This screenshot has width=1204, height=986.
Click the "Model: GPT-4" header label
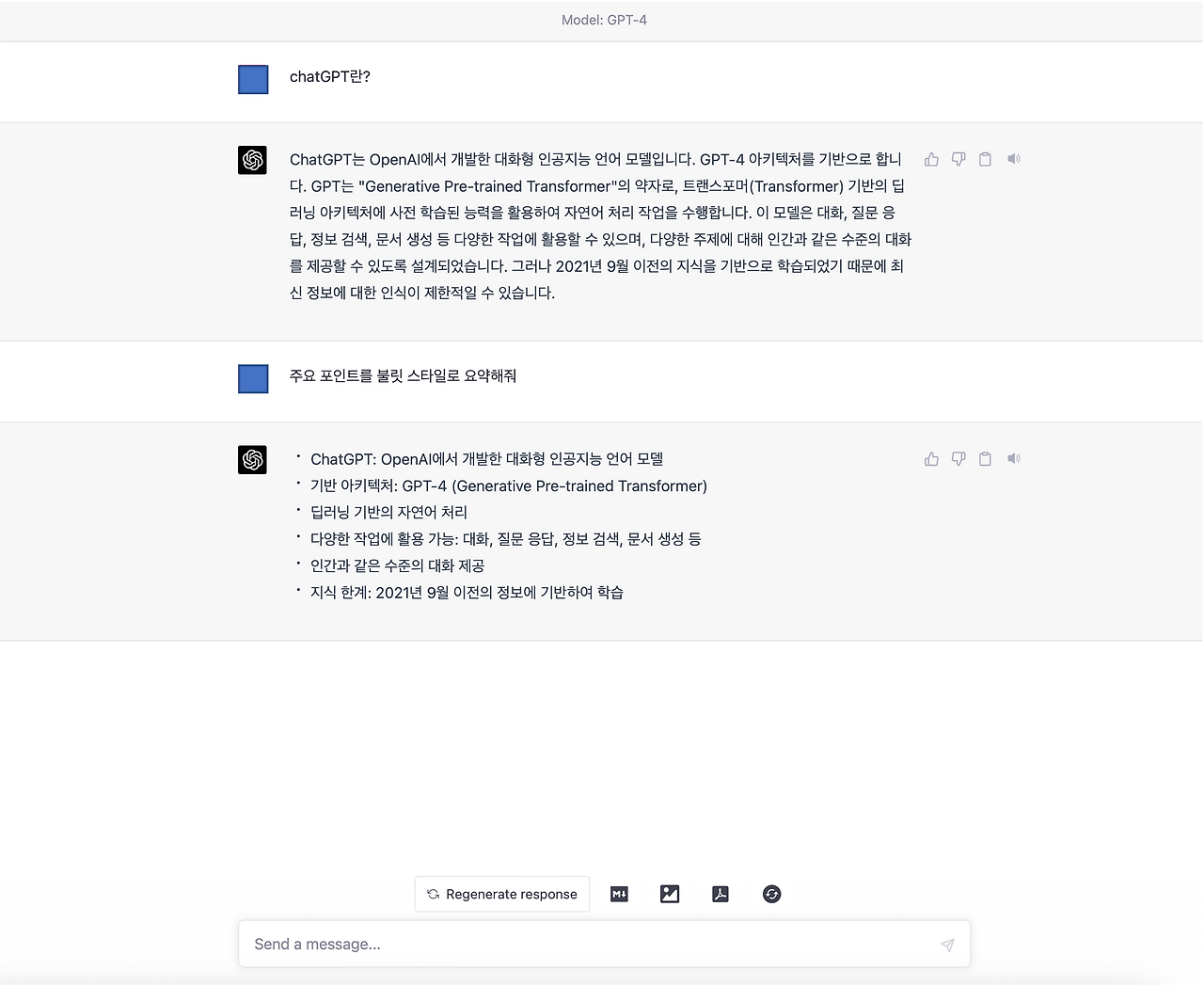(x=604, y=20)
